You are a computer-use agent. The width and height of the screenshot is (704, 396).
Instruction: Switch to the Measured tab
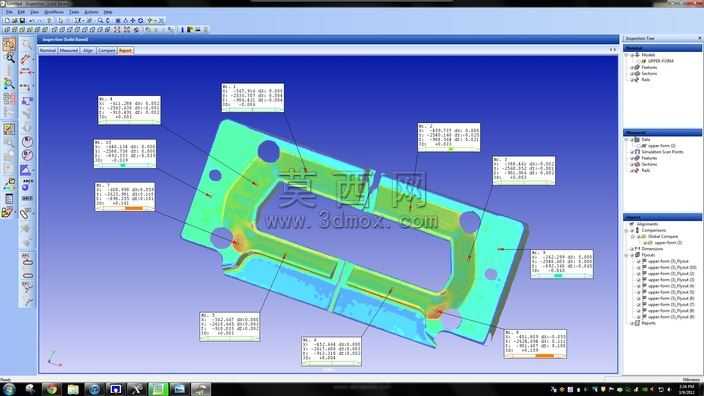69,51
